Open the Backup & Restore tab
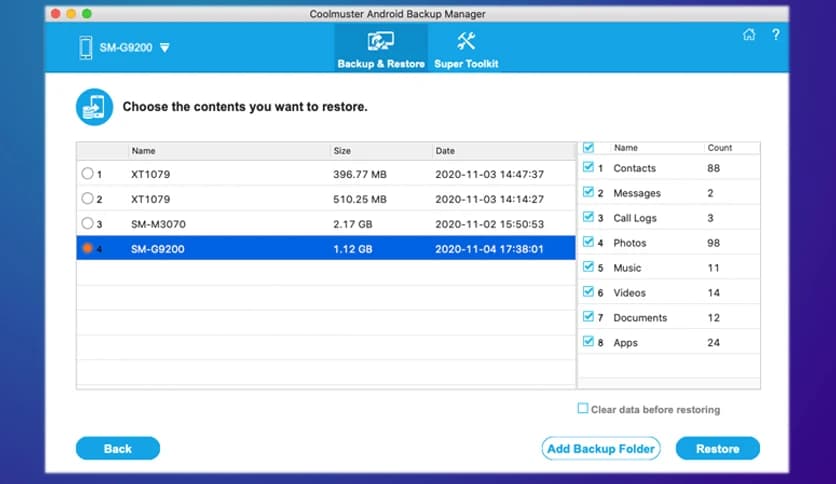The width and height of the screenshot is (836, 484). pyautogui.click(x=381, y=49)
